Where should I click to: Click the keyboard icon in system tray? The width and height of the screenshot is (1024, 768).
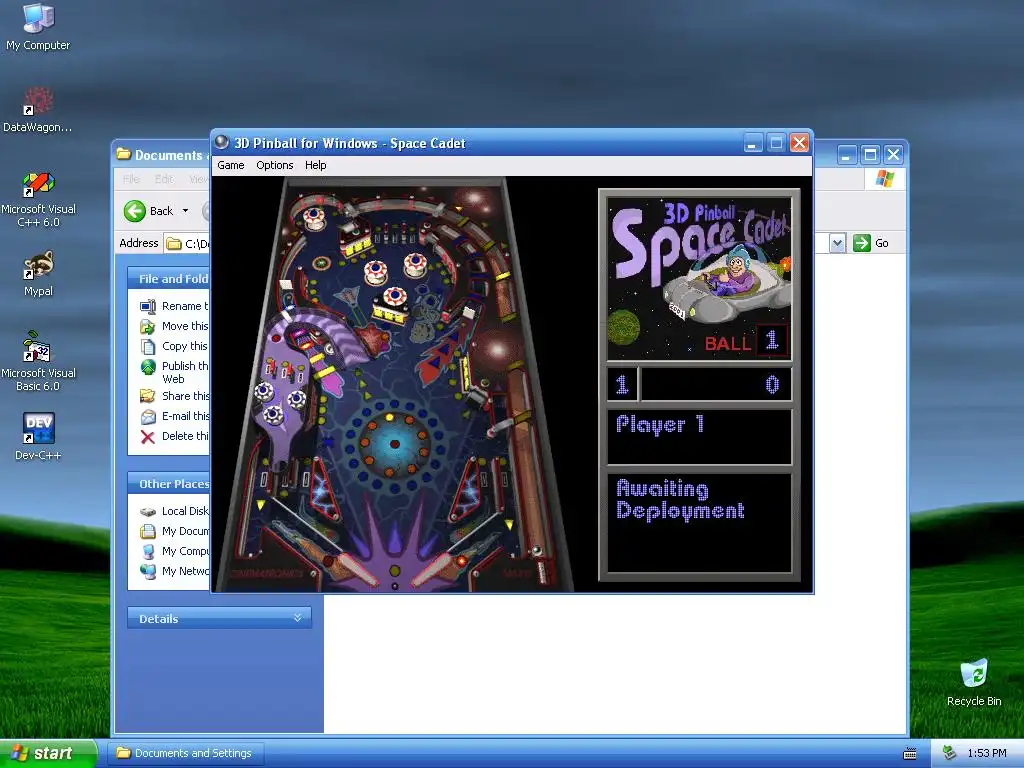pyautogui.click(x=910, y=754)
